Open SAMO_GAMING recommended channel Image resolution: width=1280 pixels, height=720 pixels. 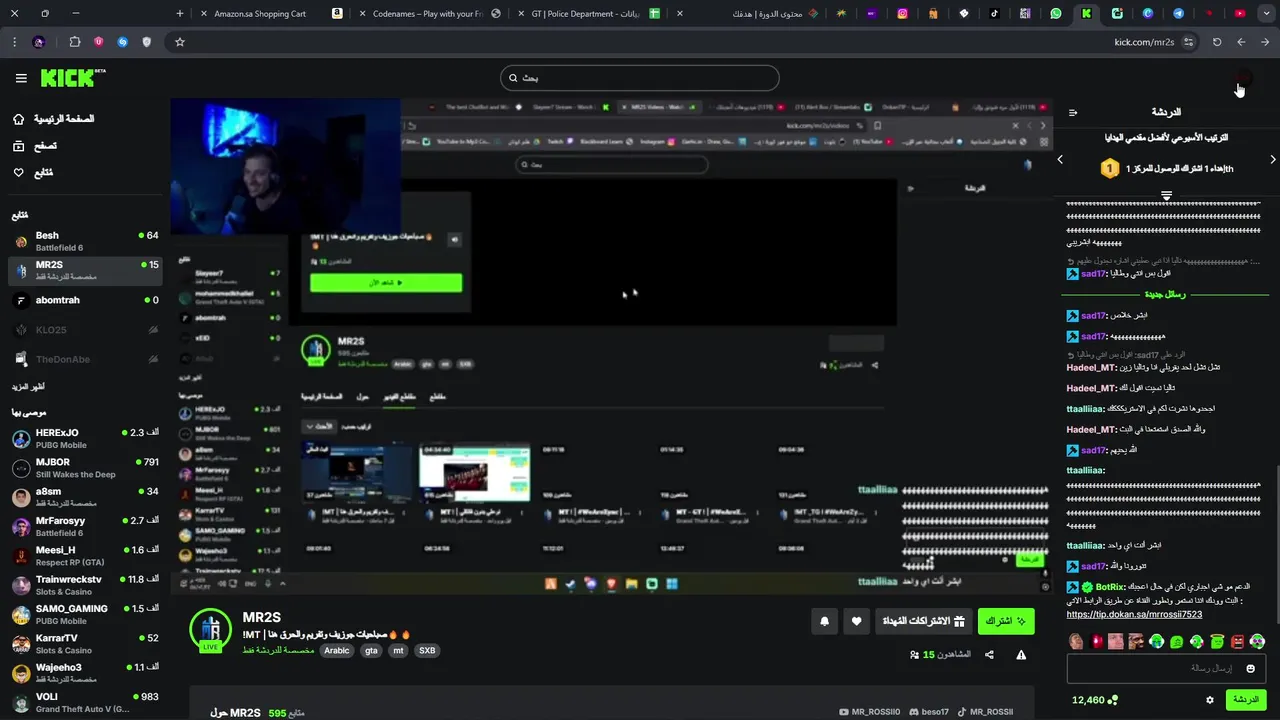coord(85,614)
